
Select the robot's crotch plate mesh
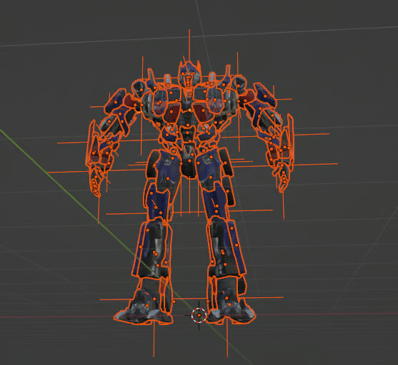[189, 162]
